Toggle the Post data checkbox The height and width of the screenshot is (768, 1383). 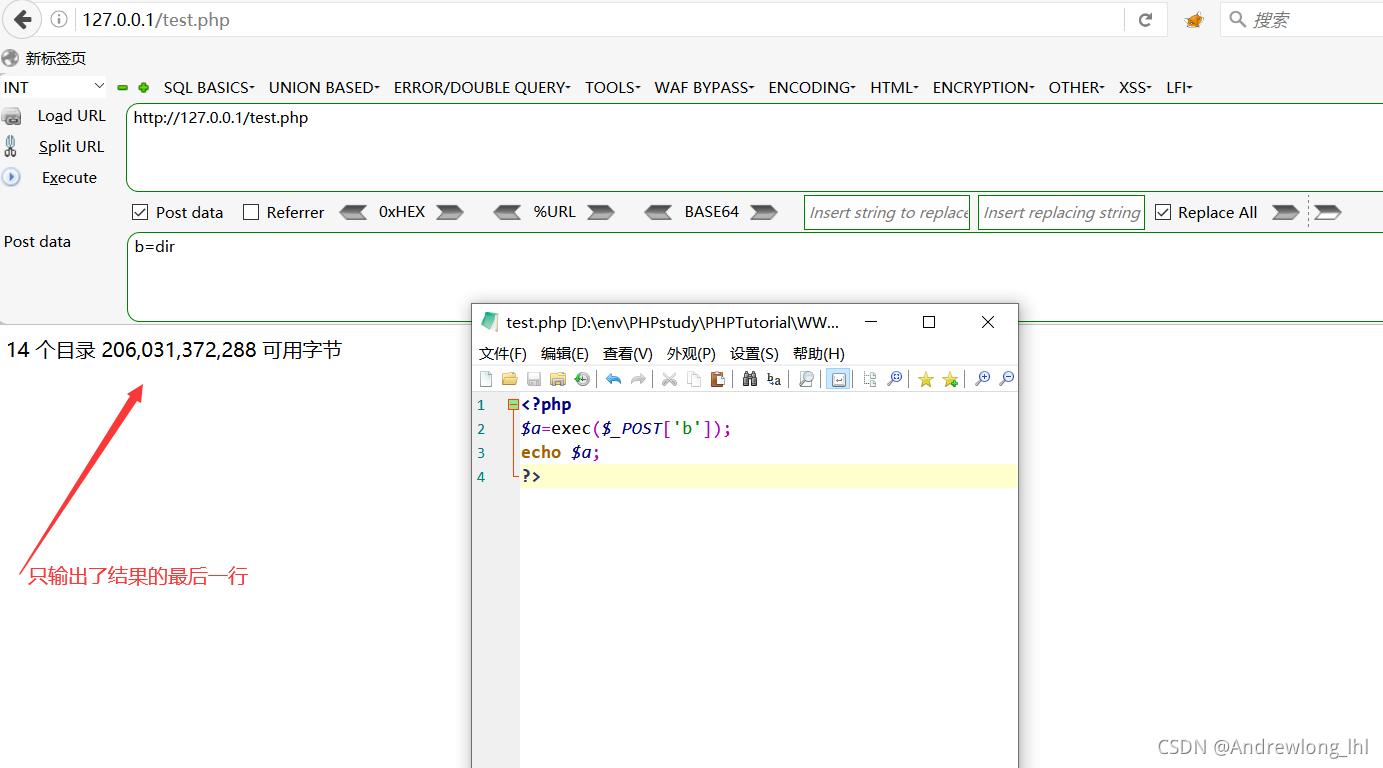tap(140, 212)
